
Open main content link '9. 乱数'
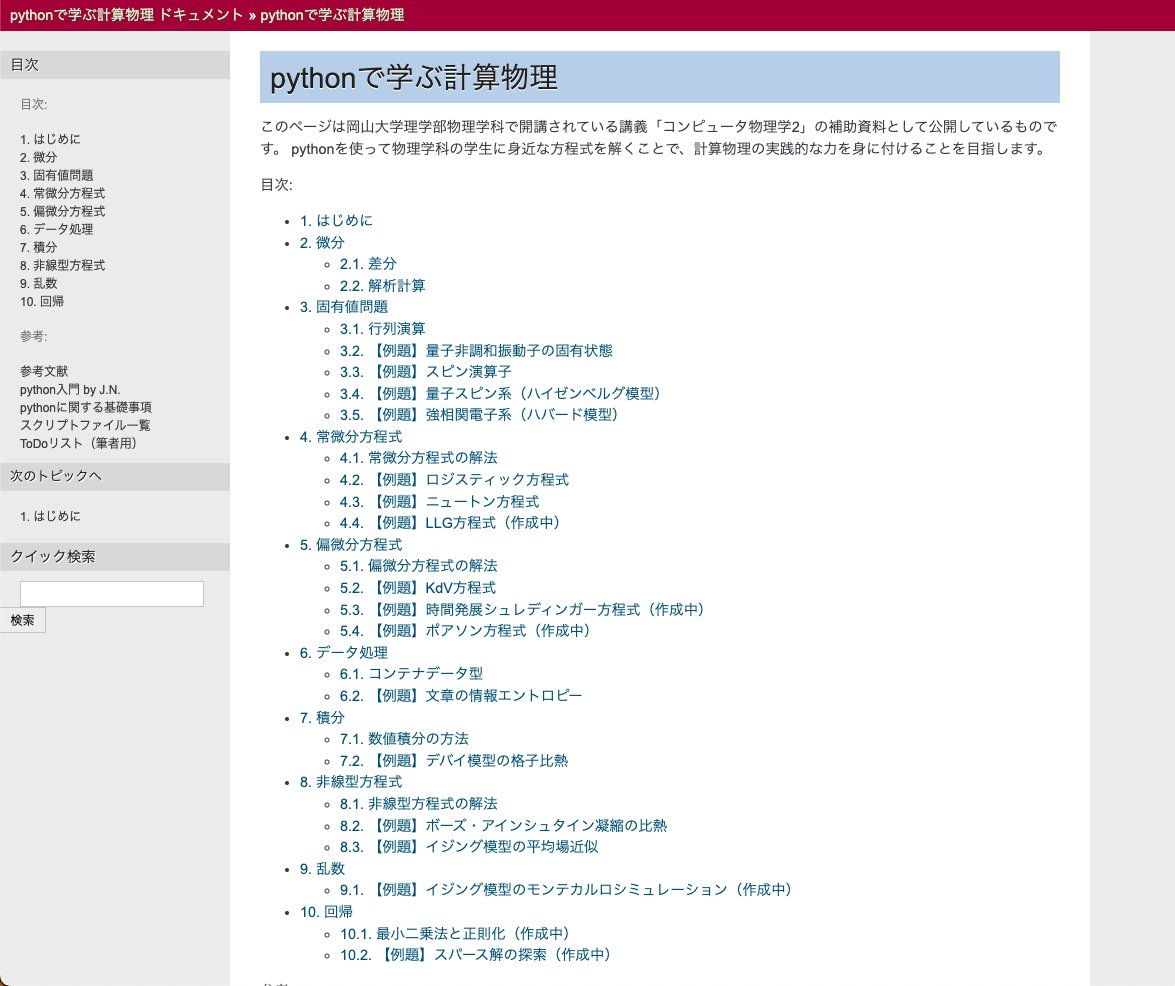(x=322, y=869)
